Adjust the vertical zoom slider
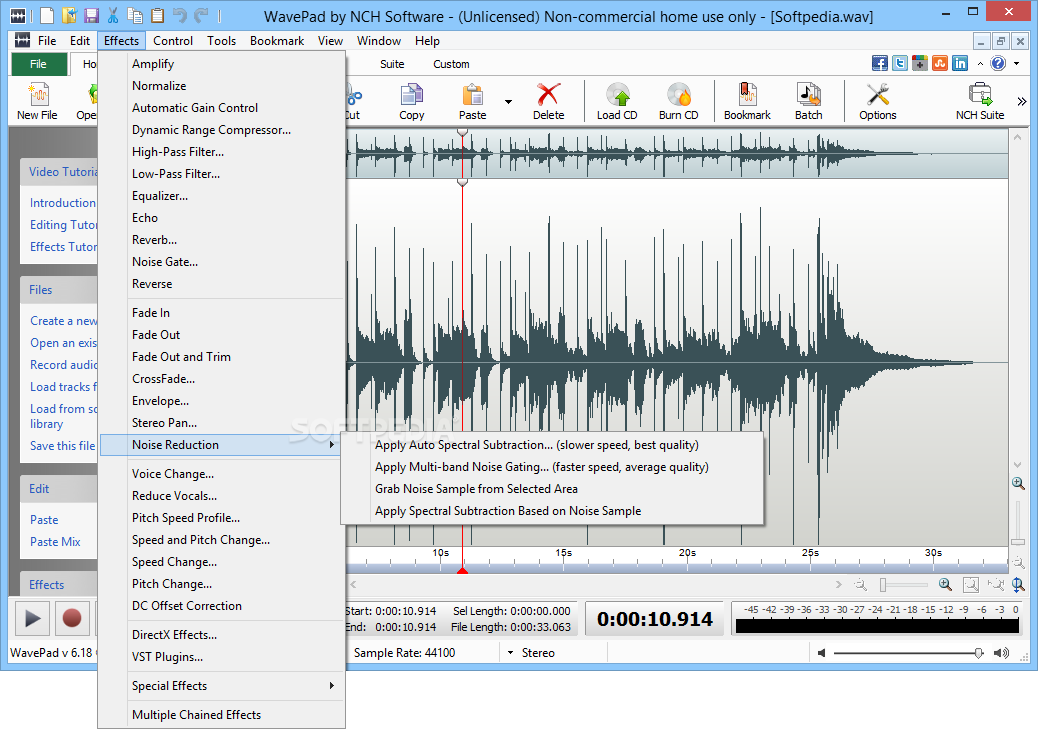 point(1018,542)
